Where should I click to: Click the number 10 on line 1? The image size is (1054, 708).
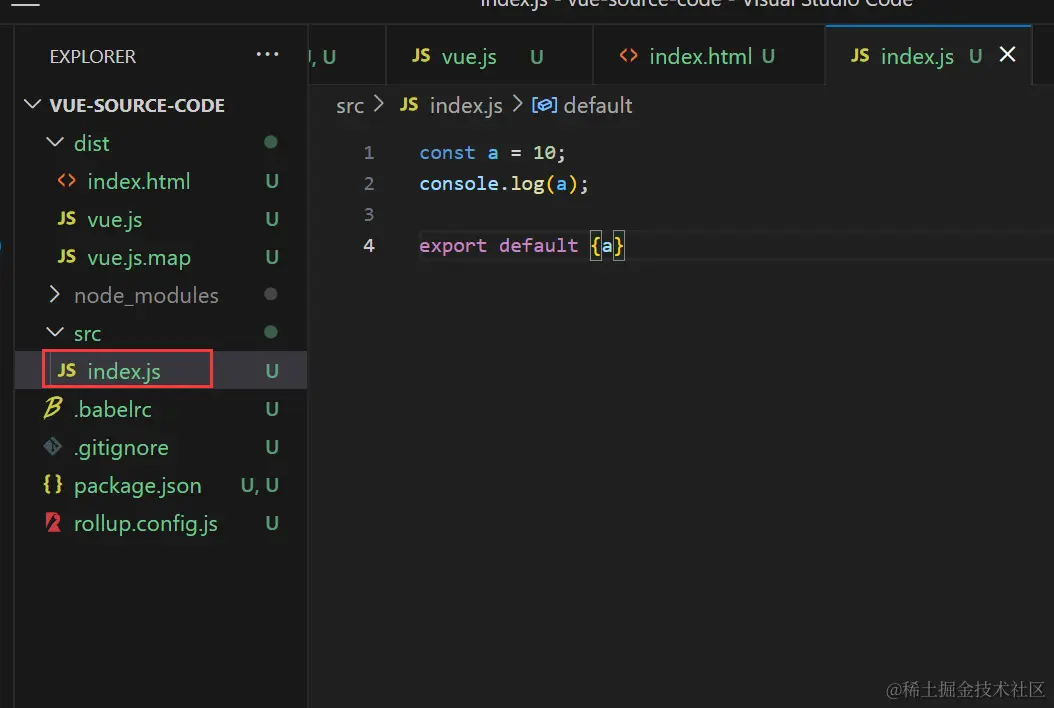point(544,153)
